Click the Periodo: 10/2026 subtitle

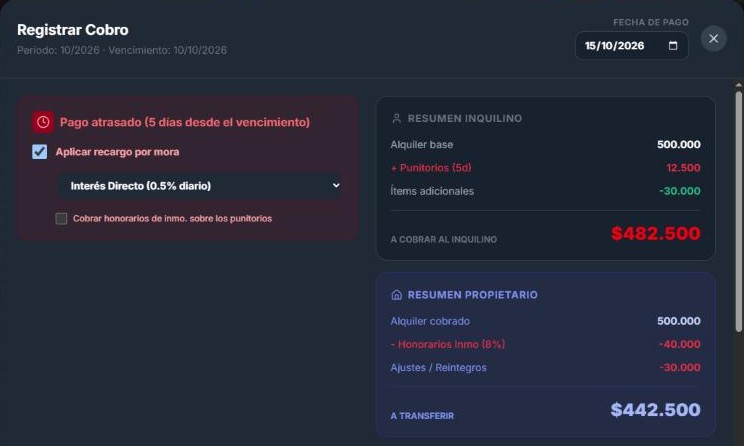pyautogui.click(x=121, y=50)
